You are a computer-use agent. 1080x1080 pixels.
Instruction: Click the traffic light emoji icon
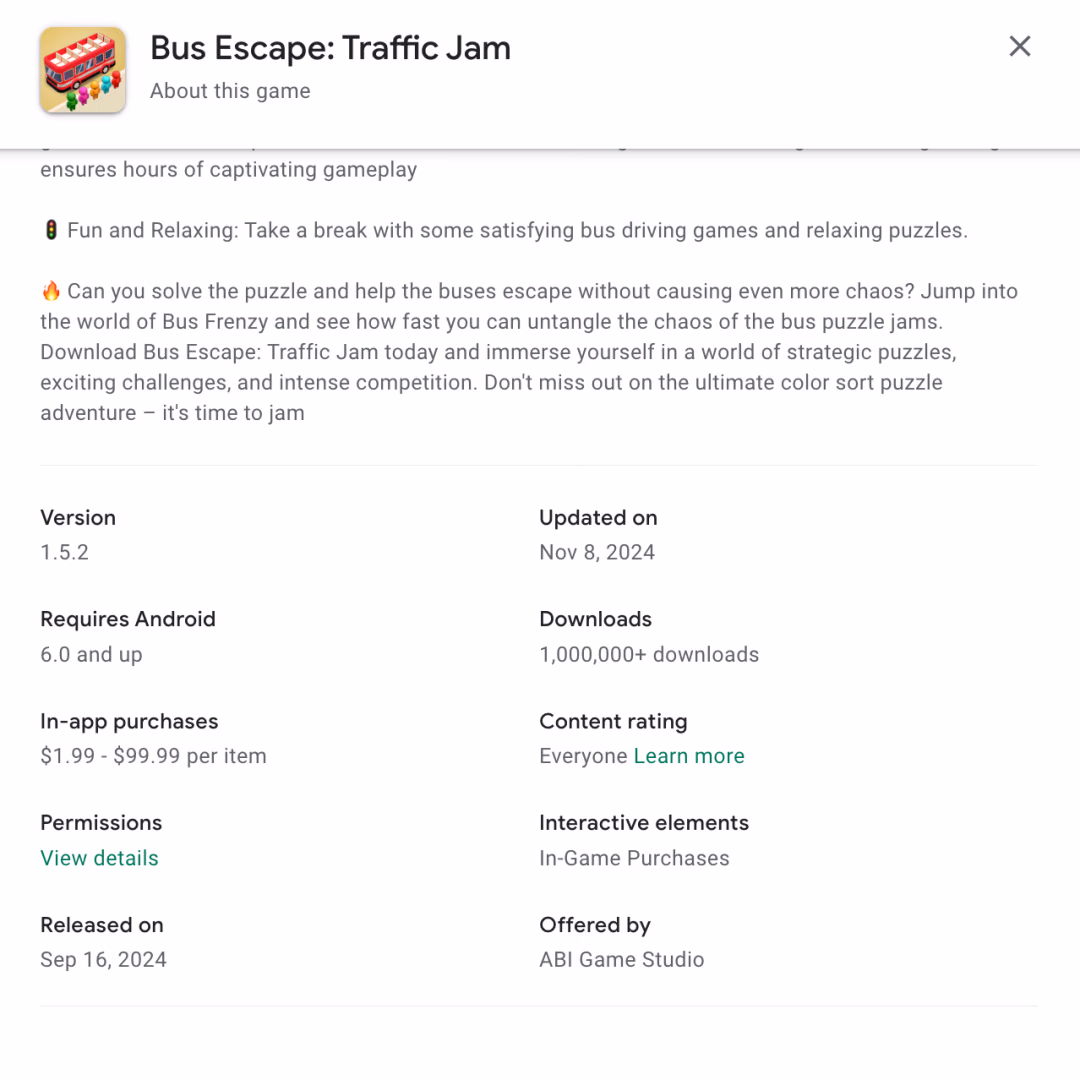click(51, 230)
